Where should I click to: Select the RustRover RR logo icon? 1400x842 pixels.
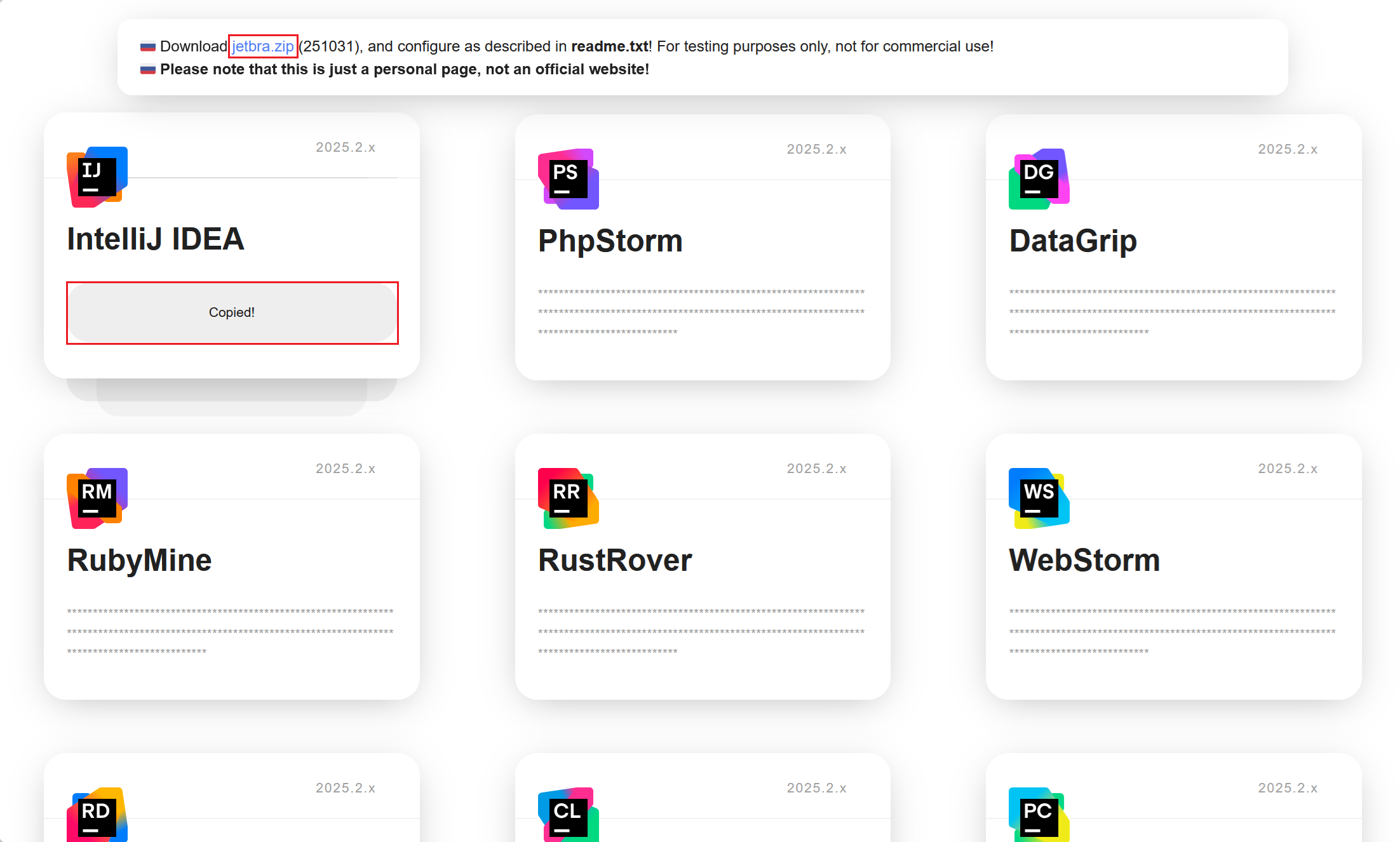tap(569, 498)
